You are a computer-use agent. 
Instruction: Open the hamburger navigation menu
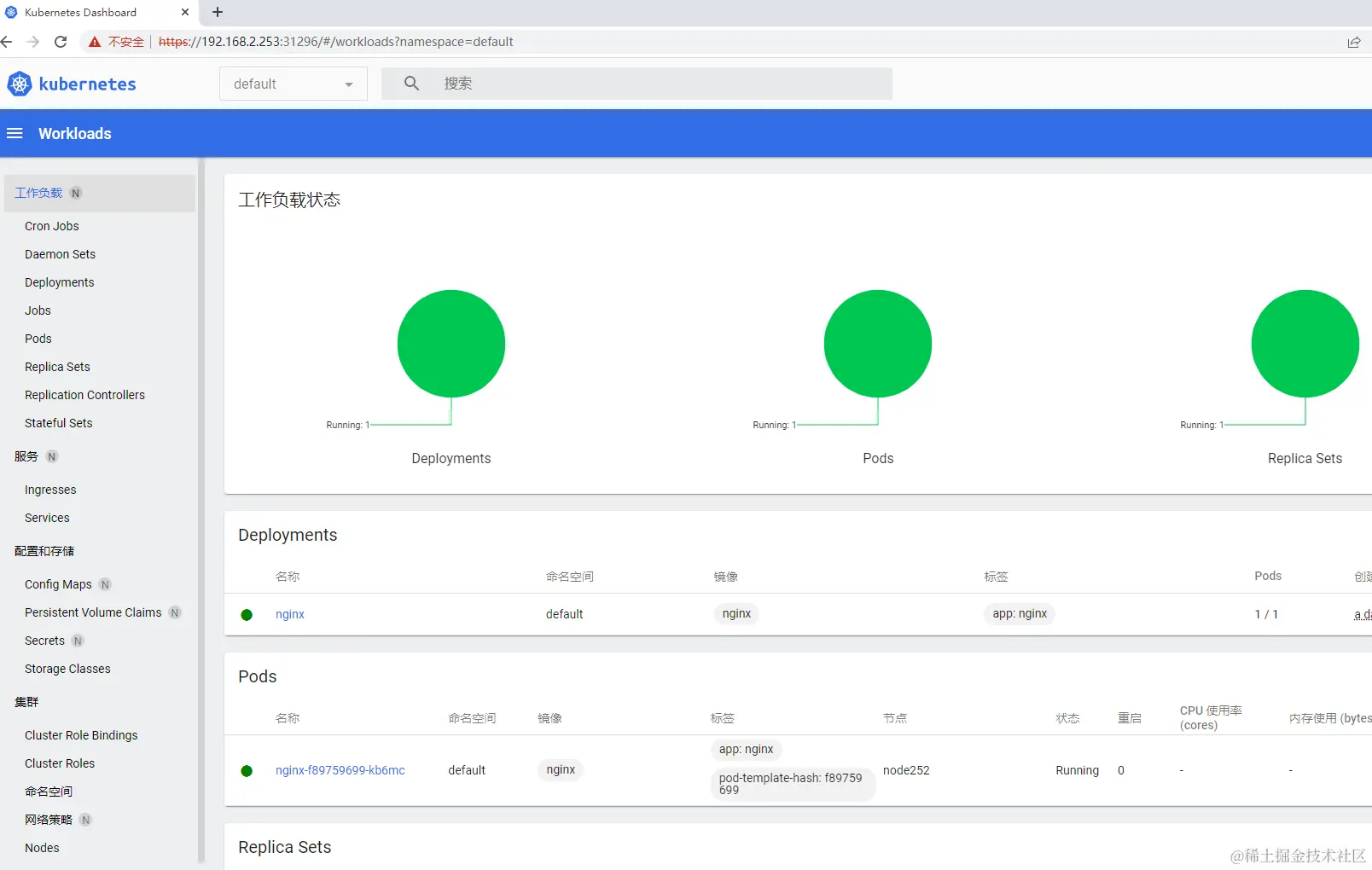tap(15, 133)
